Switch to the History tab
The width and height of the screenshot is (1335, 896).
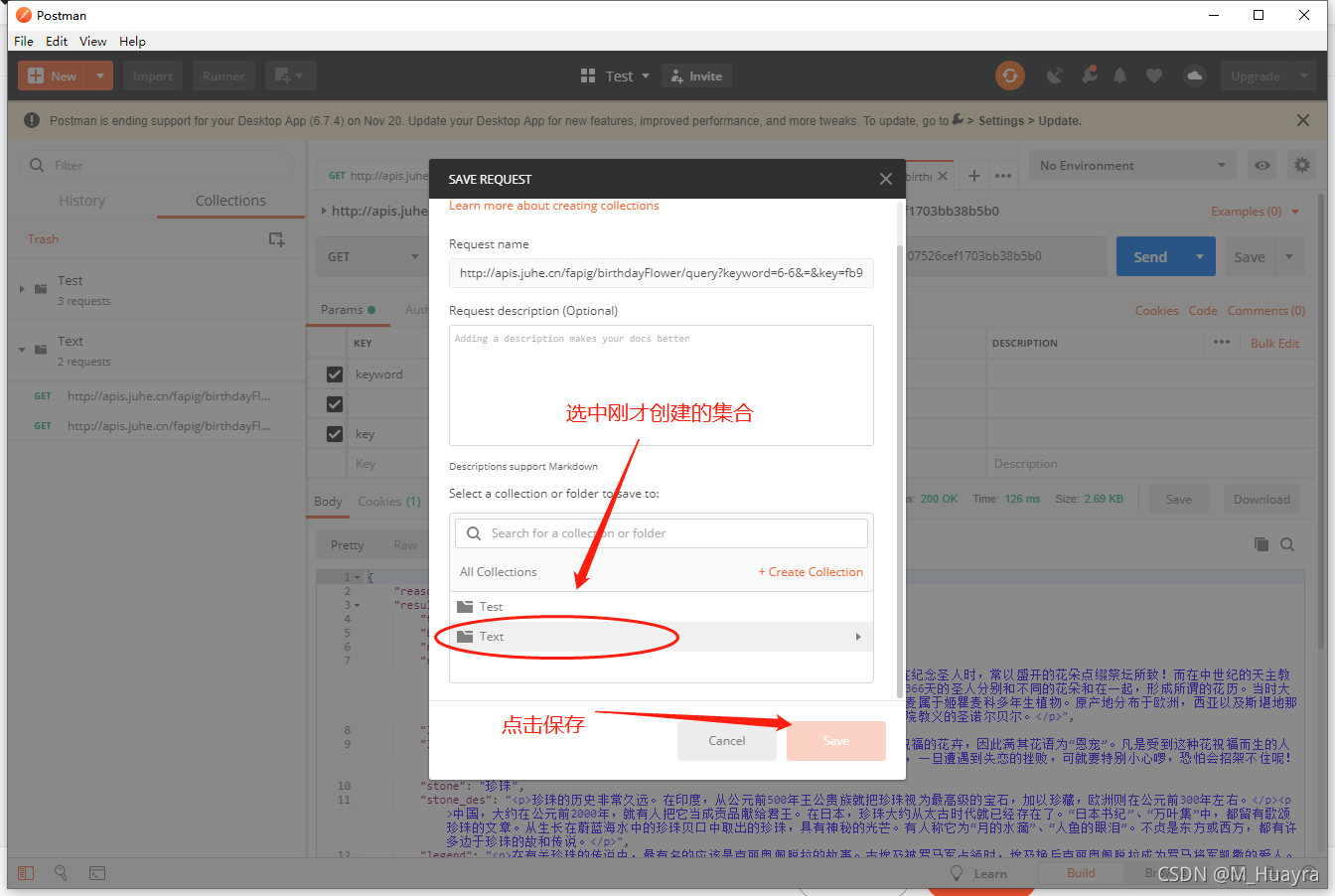[x=81, y=201]
